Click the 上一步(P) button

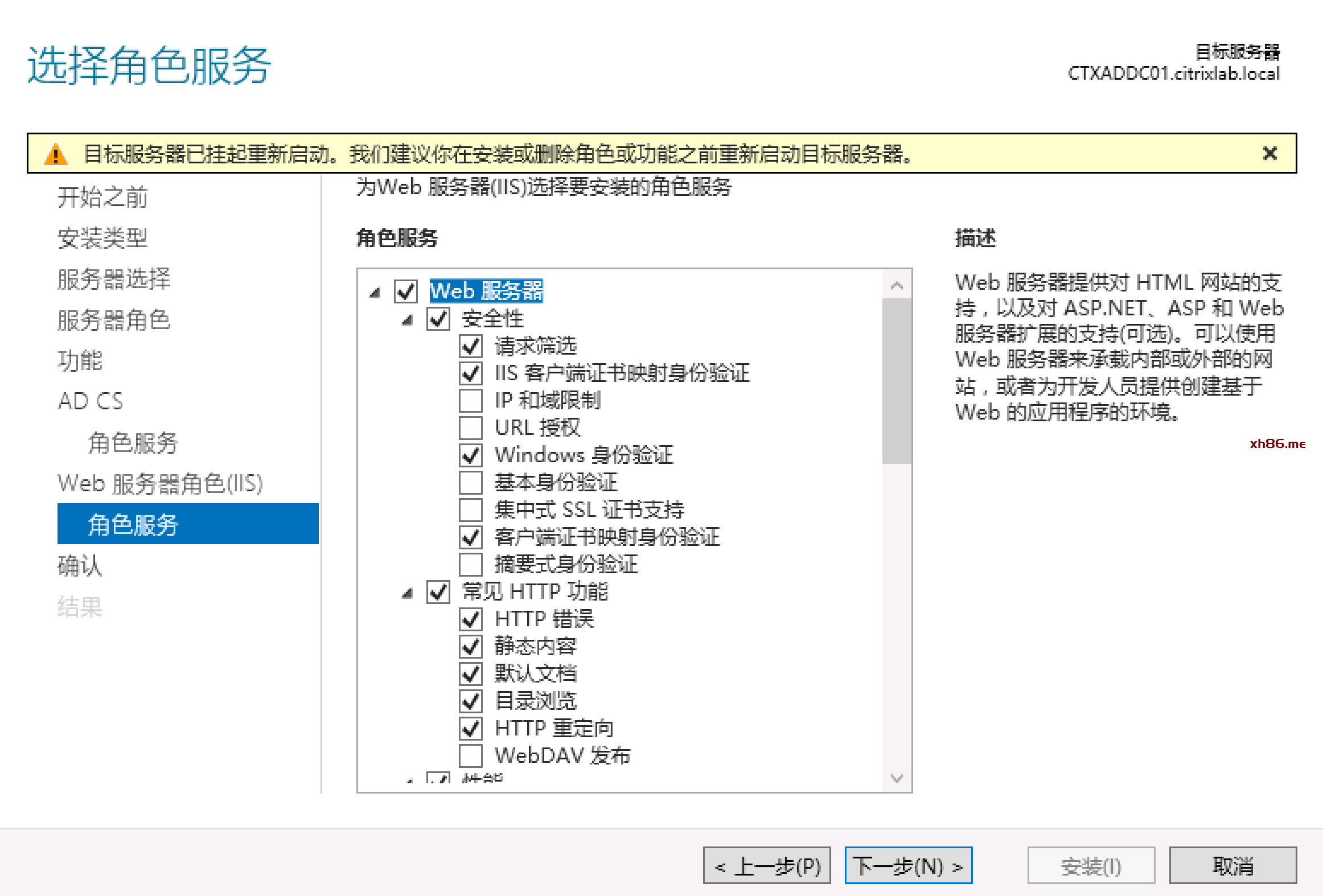click(767, 866)
